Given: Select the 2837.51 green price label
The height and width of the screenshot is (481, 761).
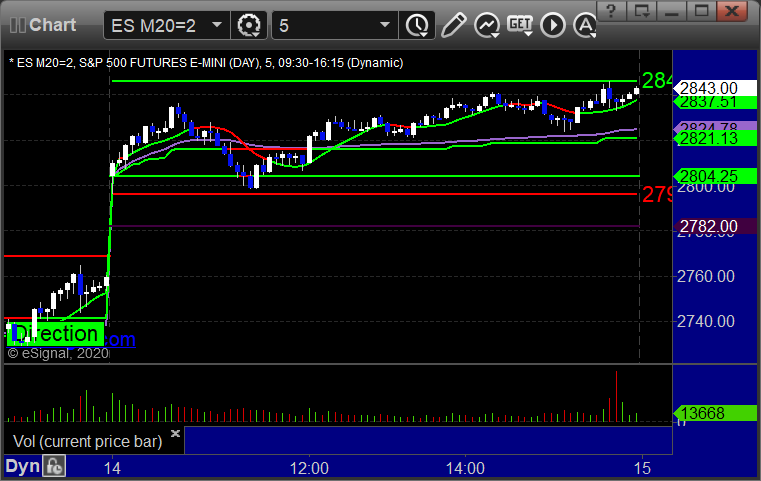Looking at the screenshot, I should point(715,102).
